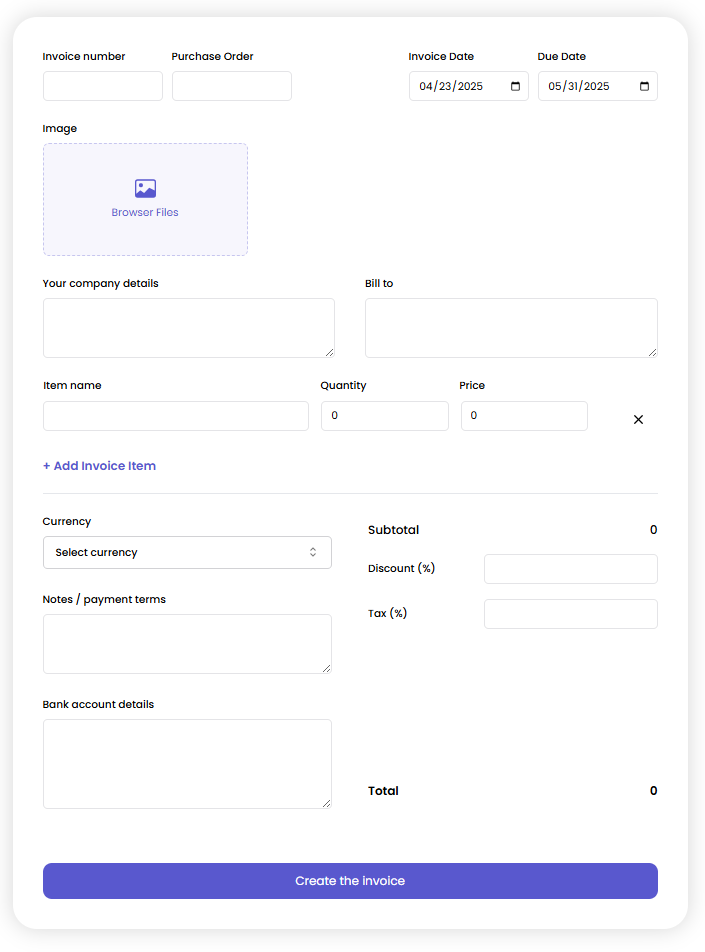The image size is (705, 952).
Task: Remove the invoice item with X icon
Action: (x=638, y=420)
